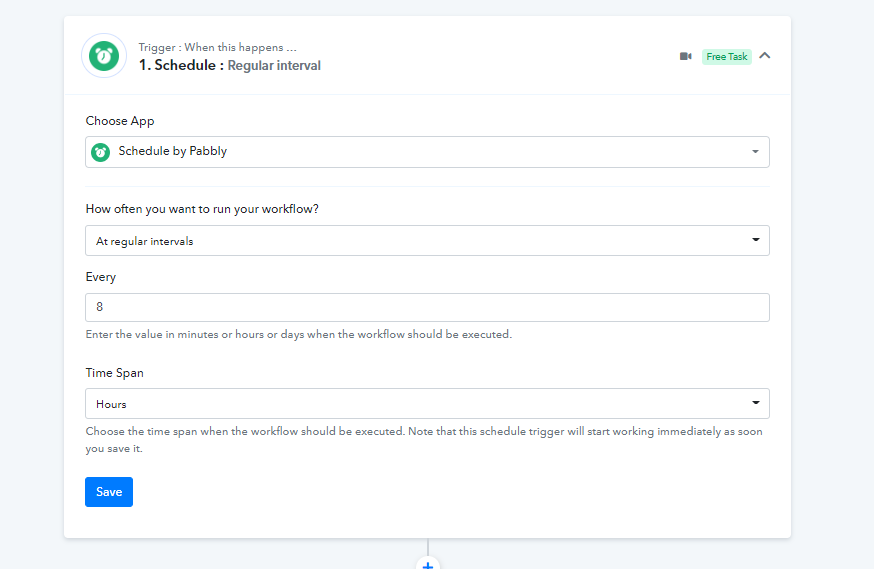
Task: Click the Choose App label
Action: point(120,121)
